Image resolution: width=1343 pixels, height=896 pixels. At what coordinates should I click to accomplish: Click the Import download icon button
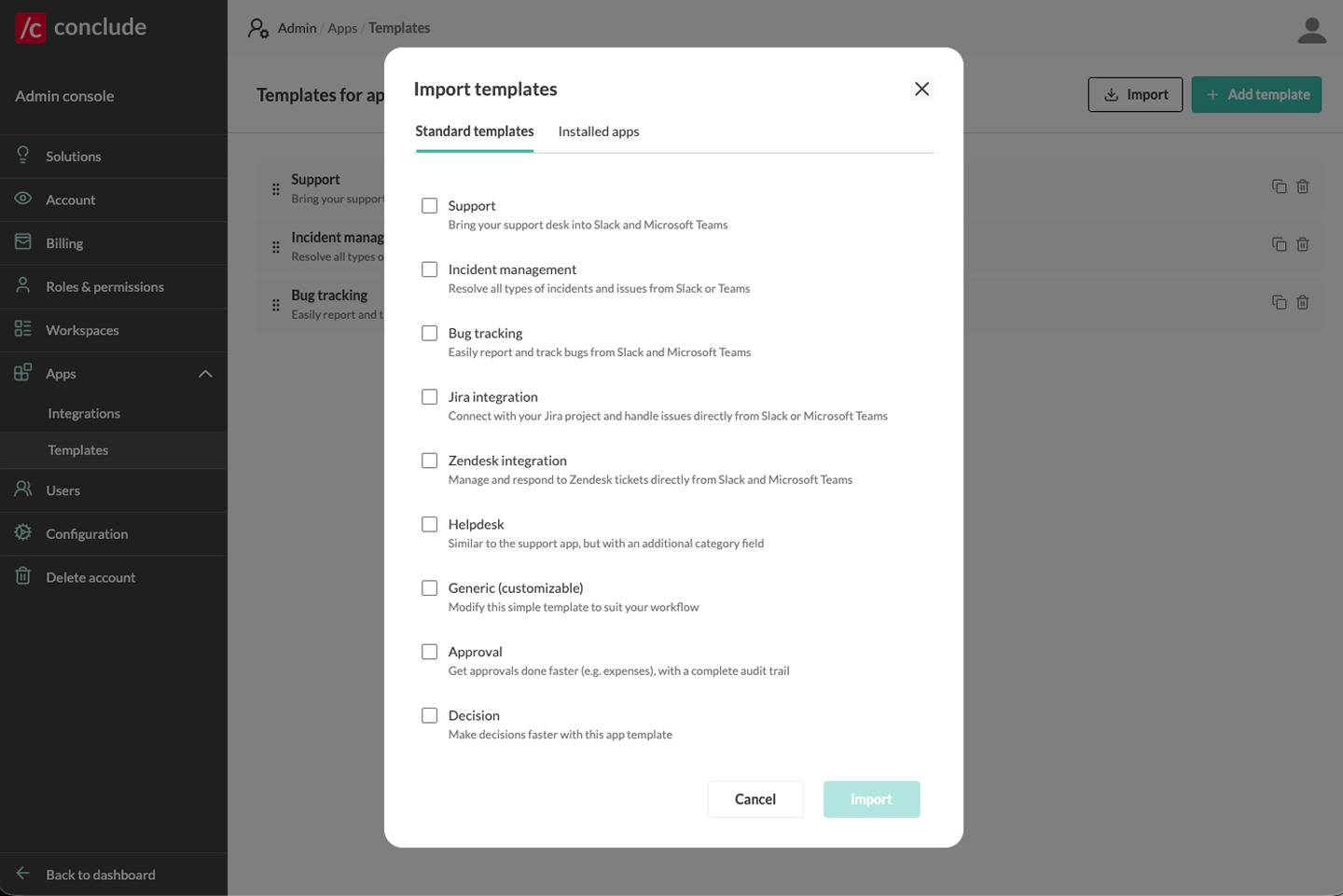(1111, 94)
